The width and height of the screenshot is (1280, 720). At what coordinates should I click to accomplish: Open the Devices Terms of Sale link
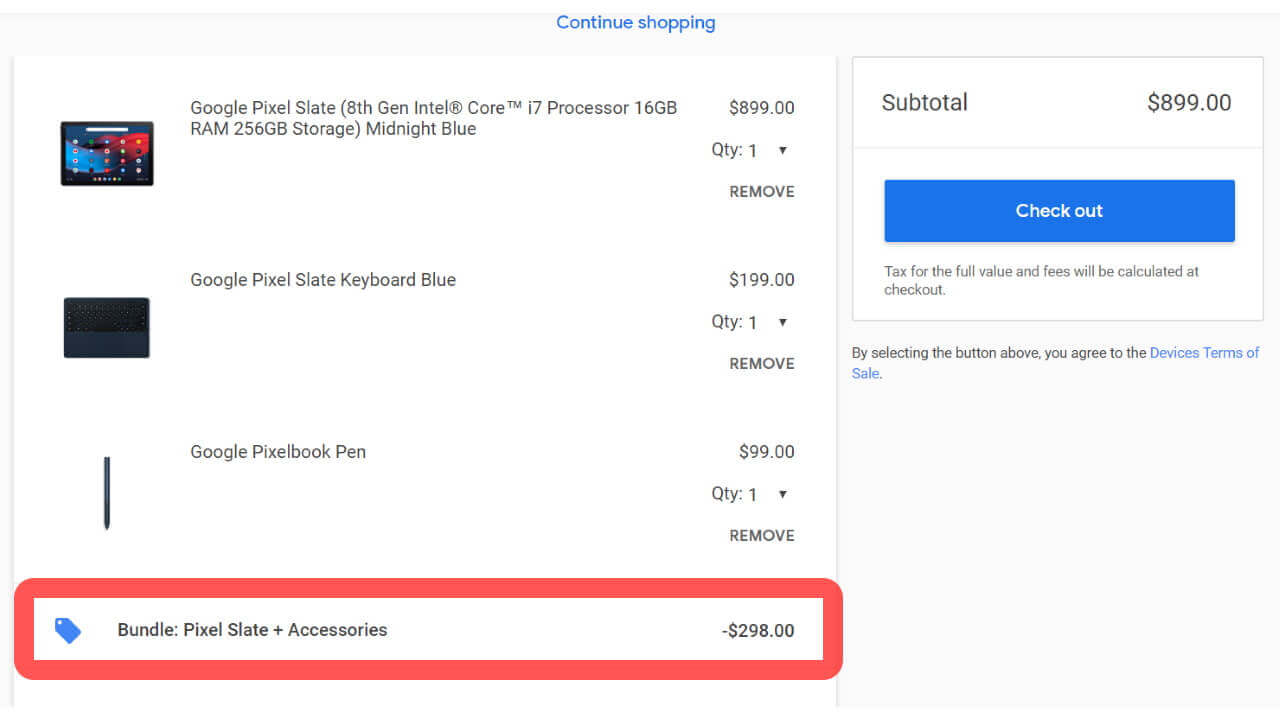pos(1204,353)
